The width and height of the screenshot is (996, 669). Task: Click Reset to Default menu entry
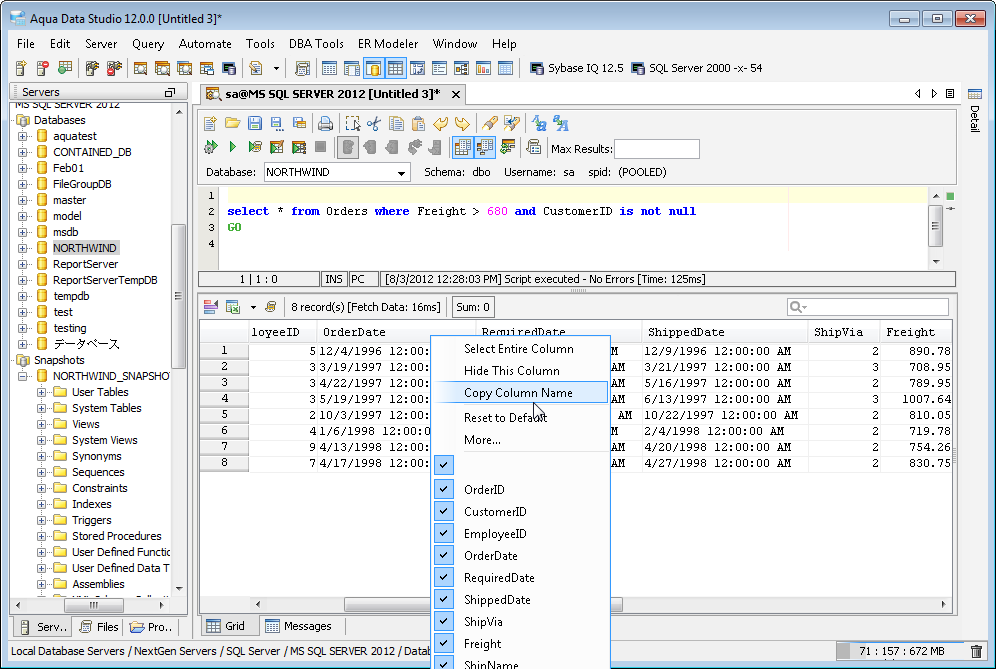click(x=519, y=417)
